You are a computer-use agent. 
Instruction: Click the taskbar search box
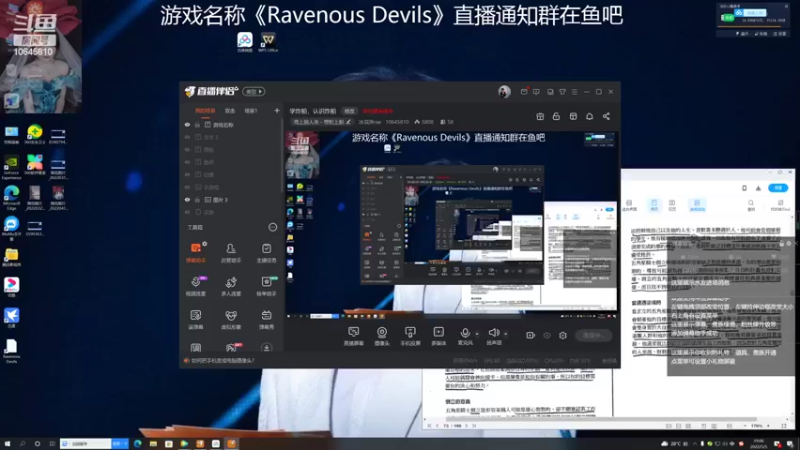pyautogui.click(x=86, y=443)
